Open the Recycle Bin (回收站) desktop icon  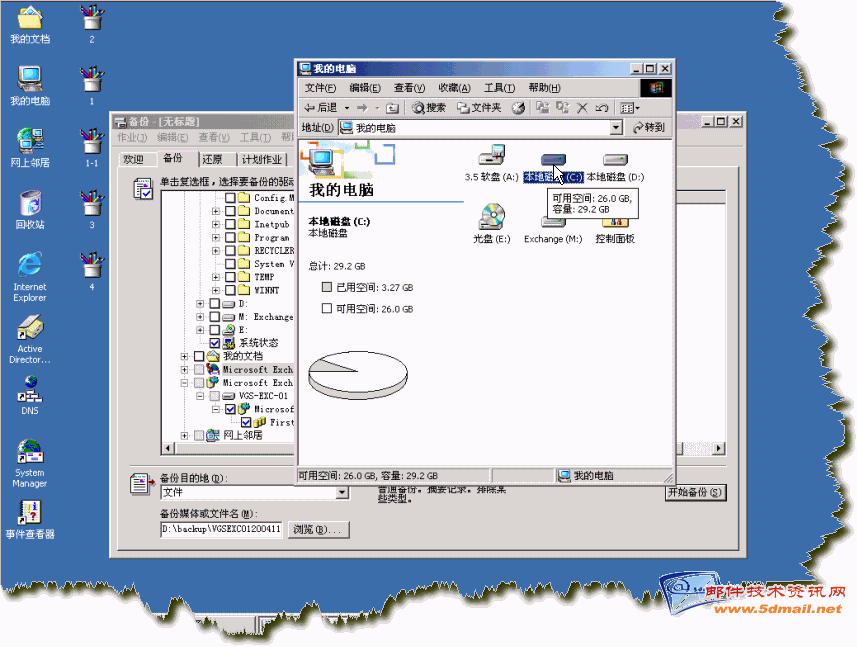click(x=30, y=203)
